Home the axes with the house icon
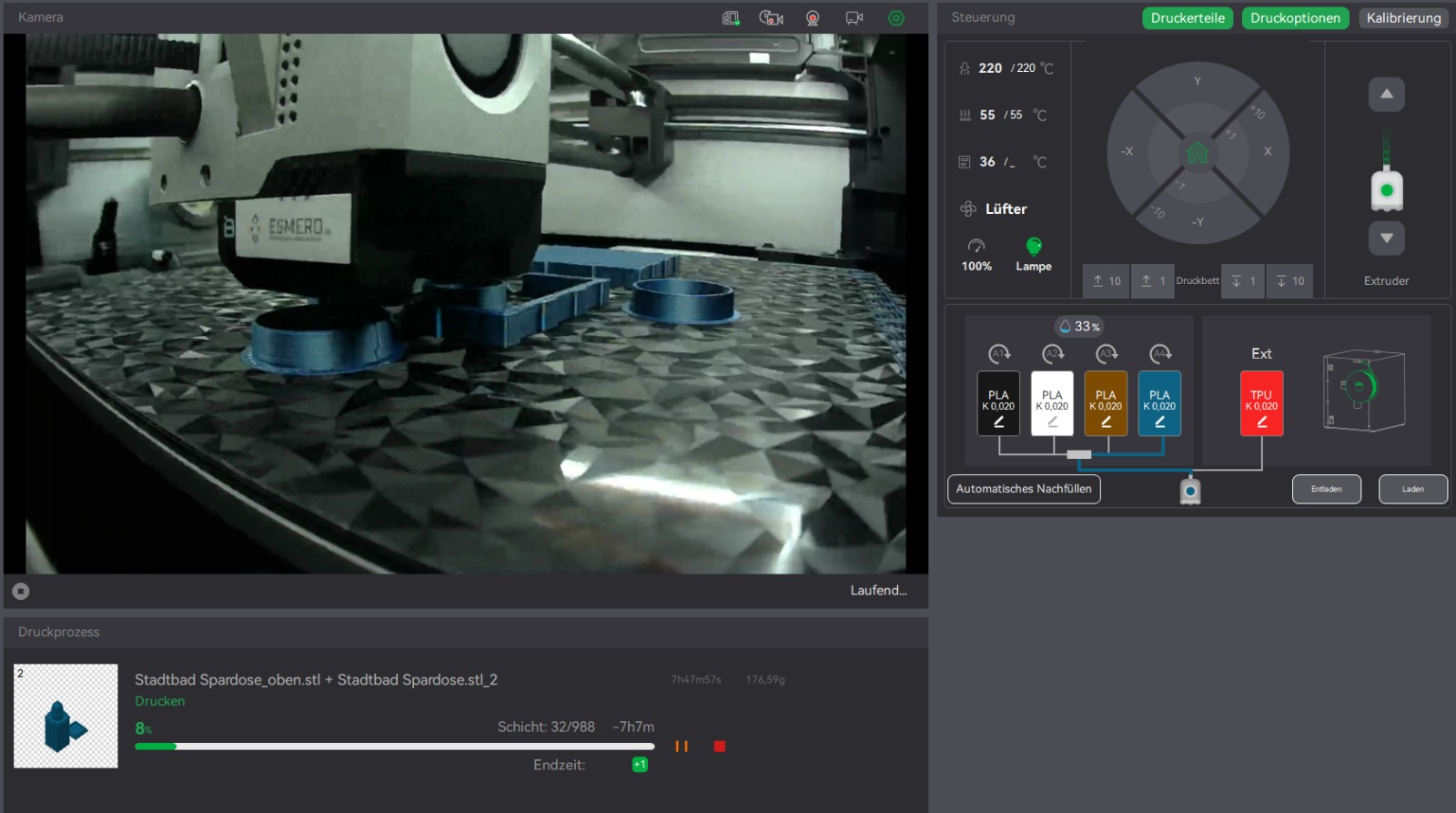 click(1197, 153)
